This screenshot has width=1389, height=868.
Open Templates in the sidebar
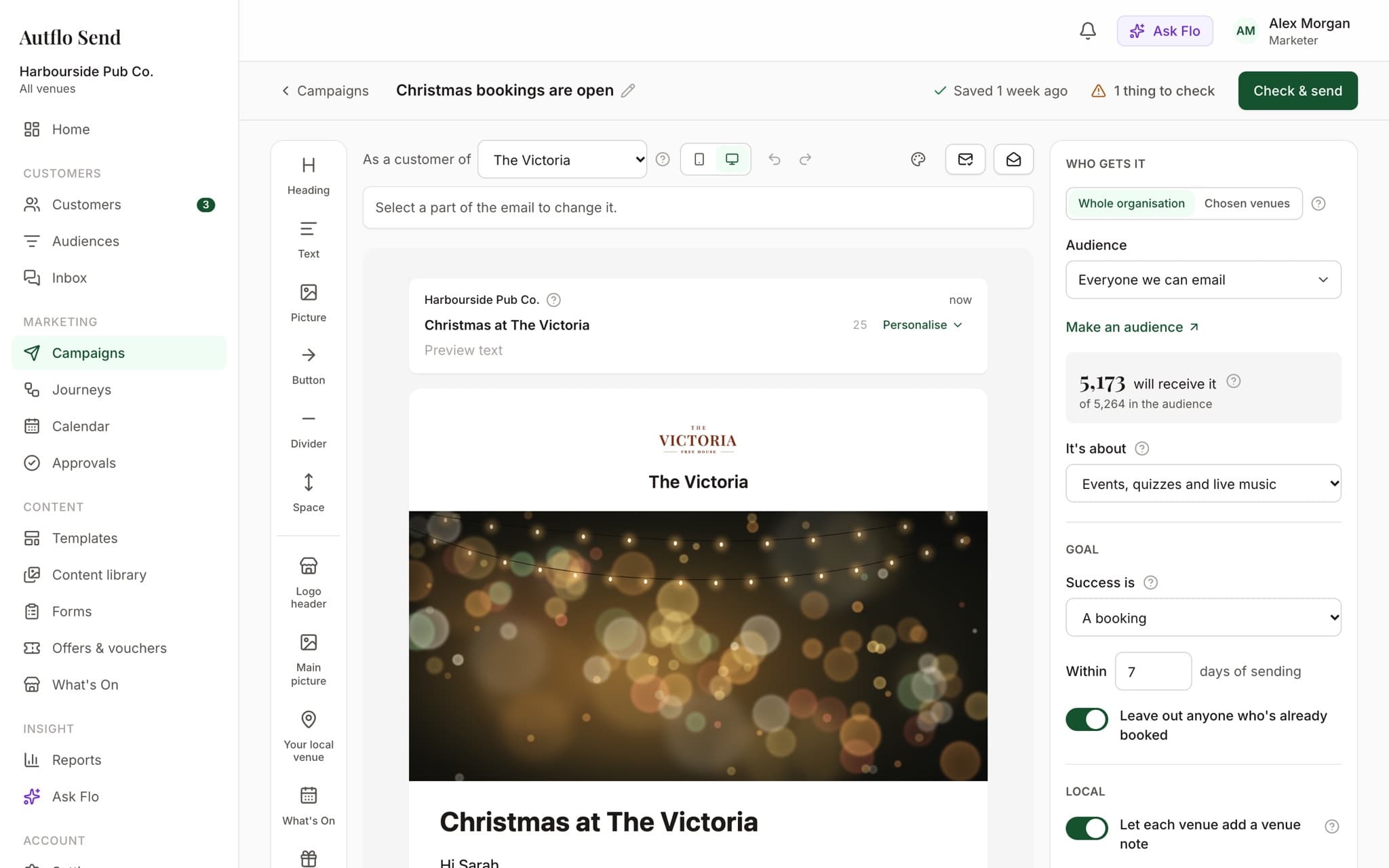point(119,538)
